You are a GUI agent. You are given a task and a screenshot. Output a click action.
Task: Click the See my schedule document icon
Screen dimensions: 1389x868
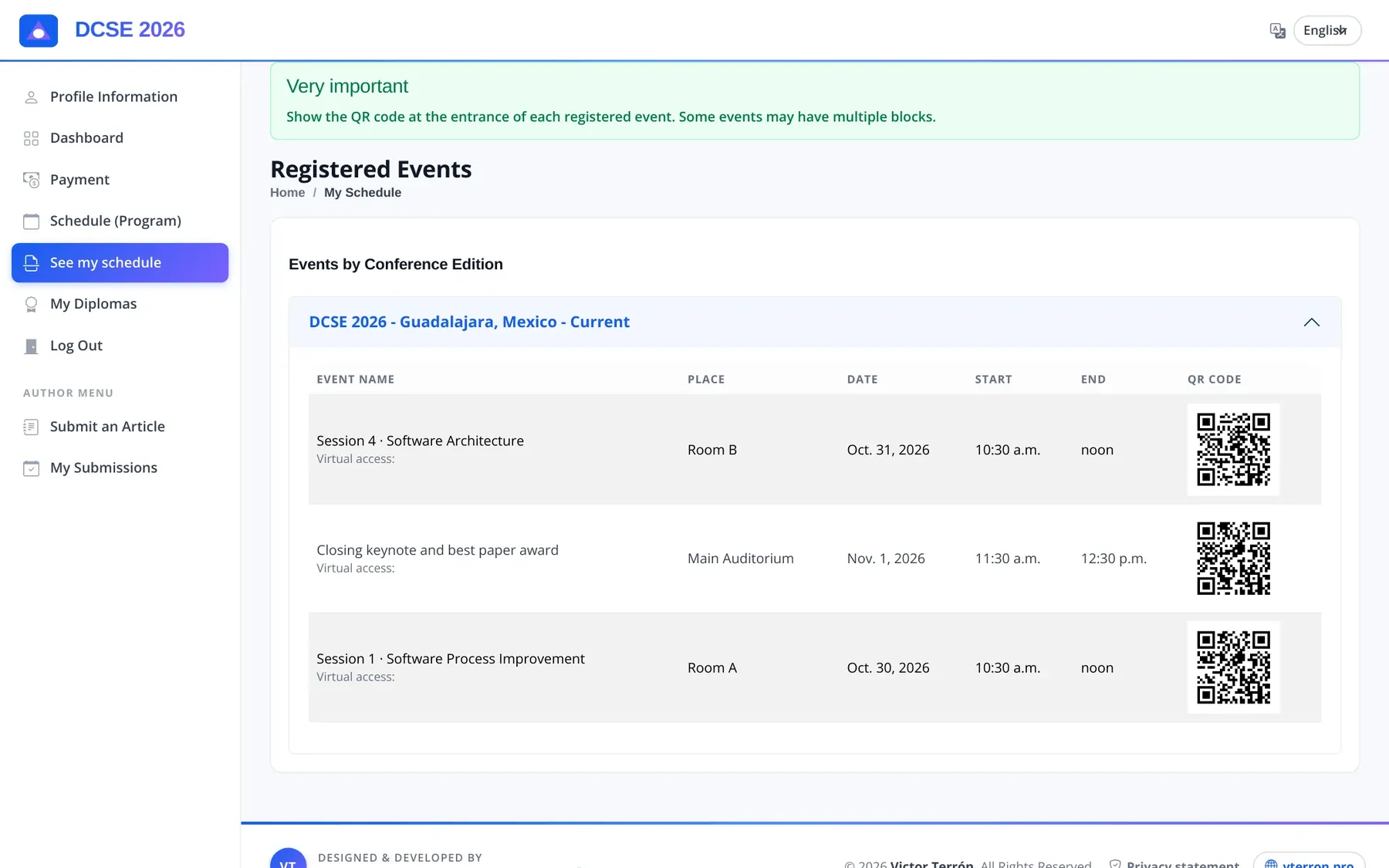31,263
